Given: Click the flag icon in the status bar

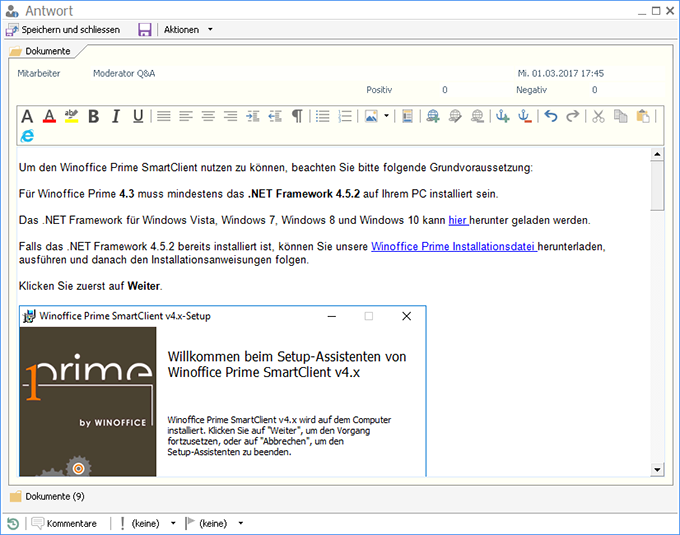Looking at the screenshot, I should (x=190, y=523).
